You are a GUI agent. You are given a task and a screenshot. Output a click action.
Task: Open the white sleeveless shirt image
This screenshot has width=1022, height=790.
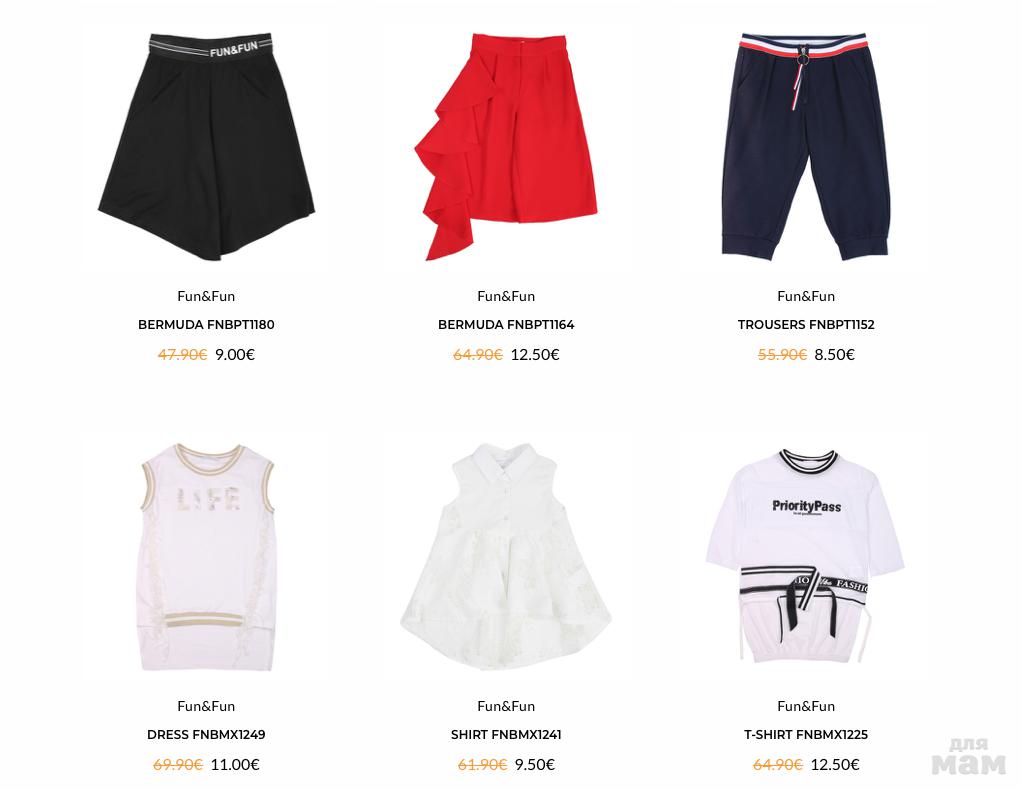tap(506, 557)
